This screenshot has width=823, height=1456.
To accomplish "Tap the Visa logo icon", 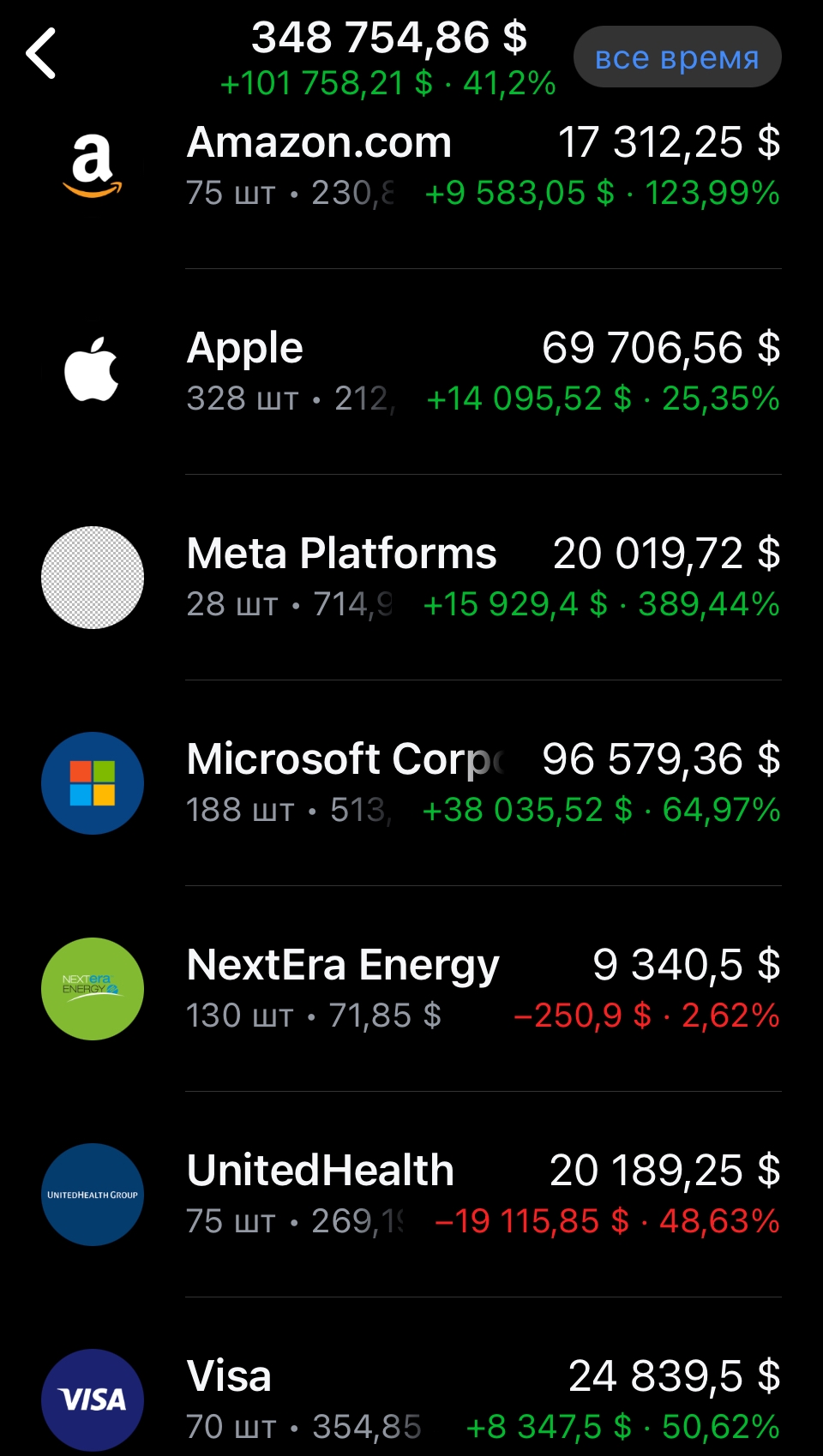I will [93, 1400].
